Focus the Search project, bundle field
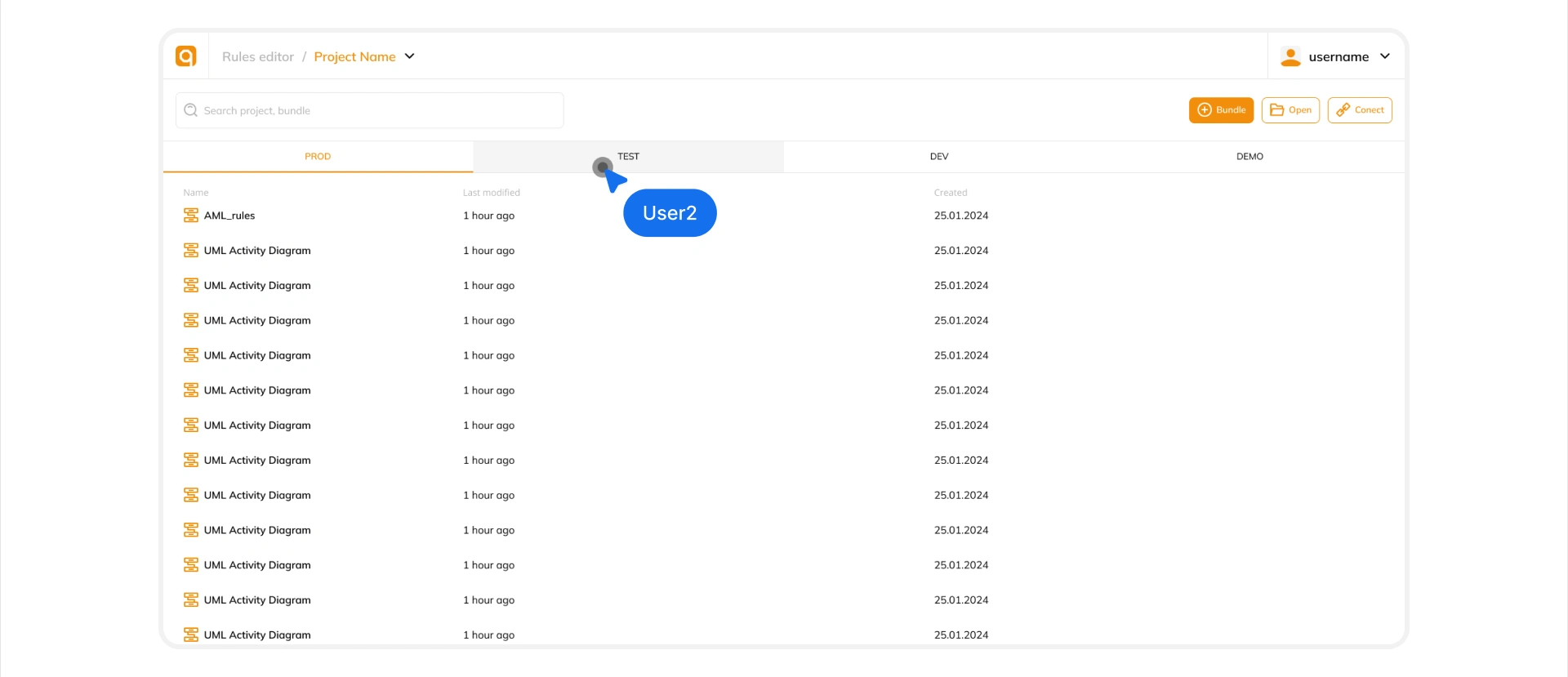 tap(376, 111)
